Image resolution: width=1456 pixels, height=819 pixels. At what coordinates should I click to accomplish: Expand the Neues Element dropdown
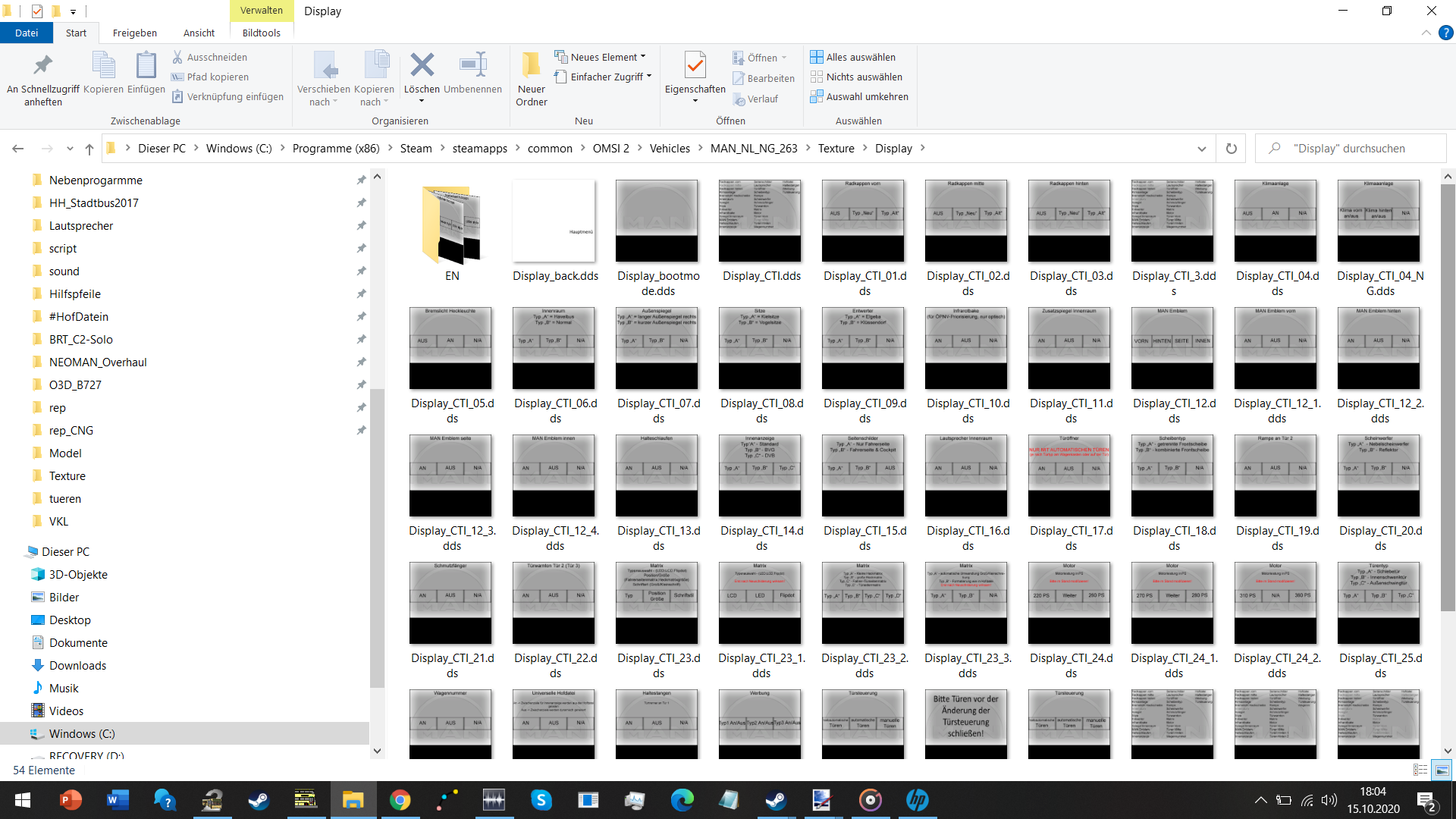[643, 57]
